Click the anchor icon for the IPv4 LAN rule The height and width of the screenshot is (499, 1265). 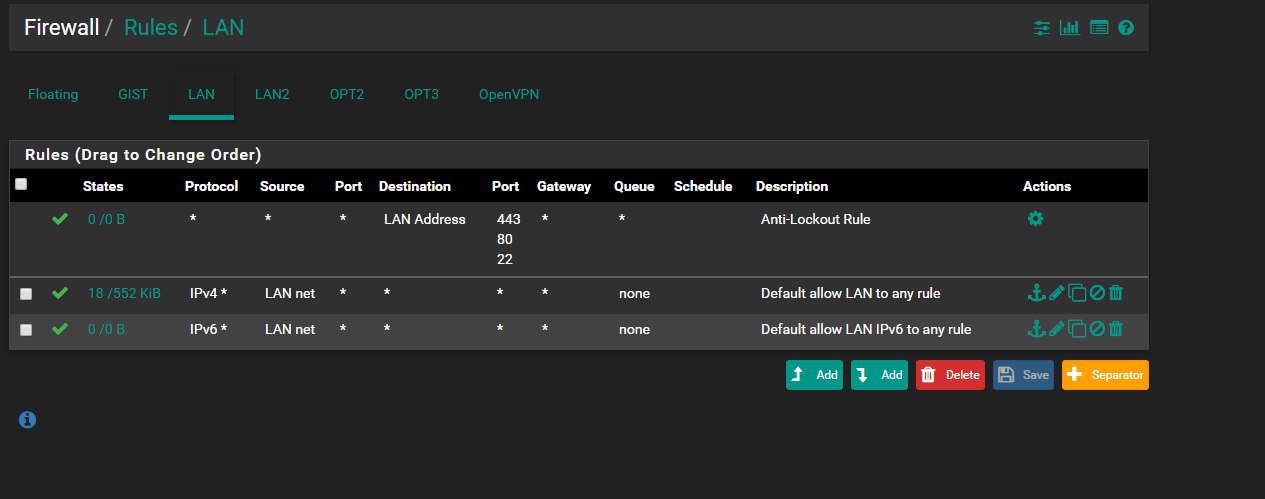point(1036,293)
